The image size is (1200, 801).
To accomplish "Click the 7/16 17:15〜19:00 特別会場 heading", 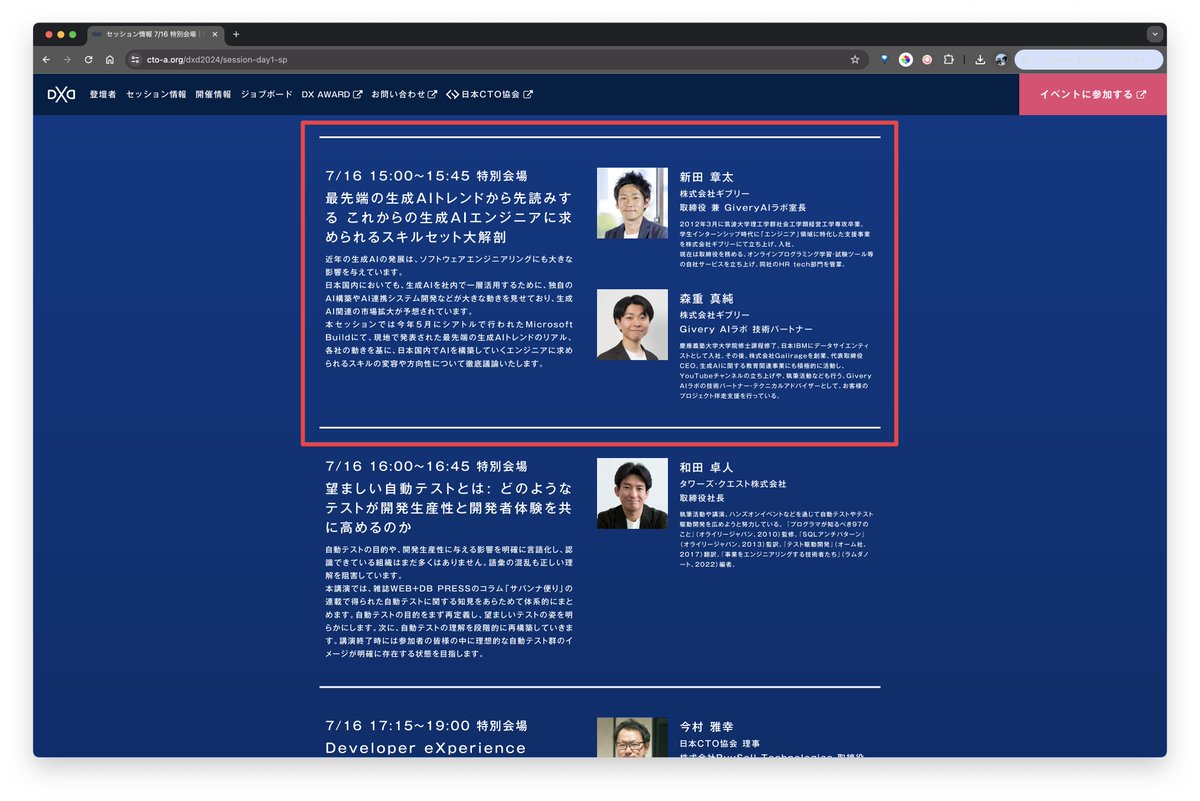I will coord(426,726).
